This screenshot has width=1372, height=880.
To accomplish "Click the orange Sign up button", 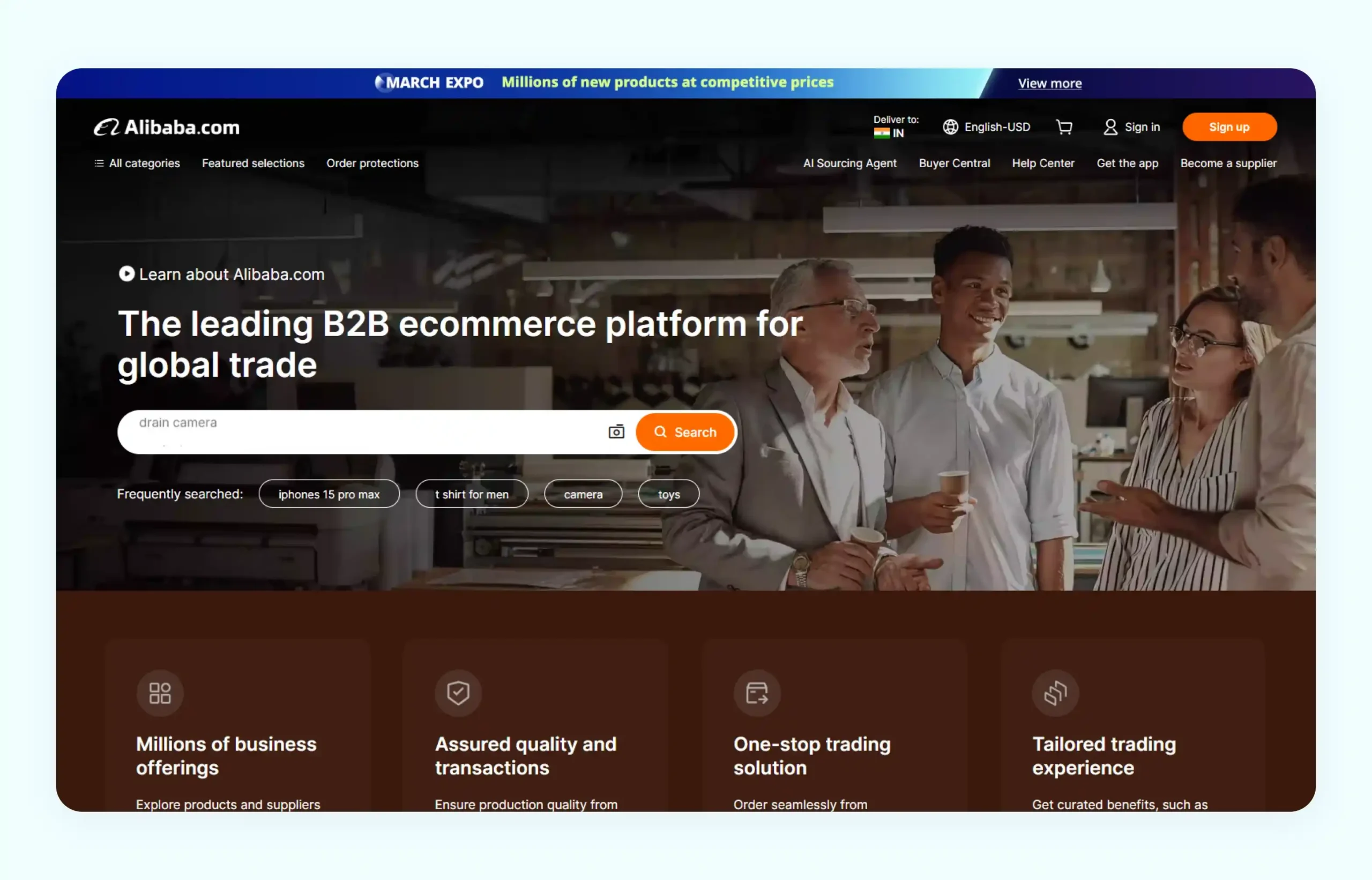I will pyautogui.click(x=1230, y=127).
